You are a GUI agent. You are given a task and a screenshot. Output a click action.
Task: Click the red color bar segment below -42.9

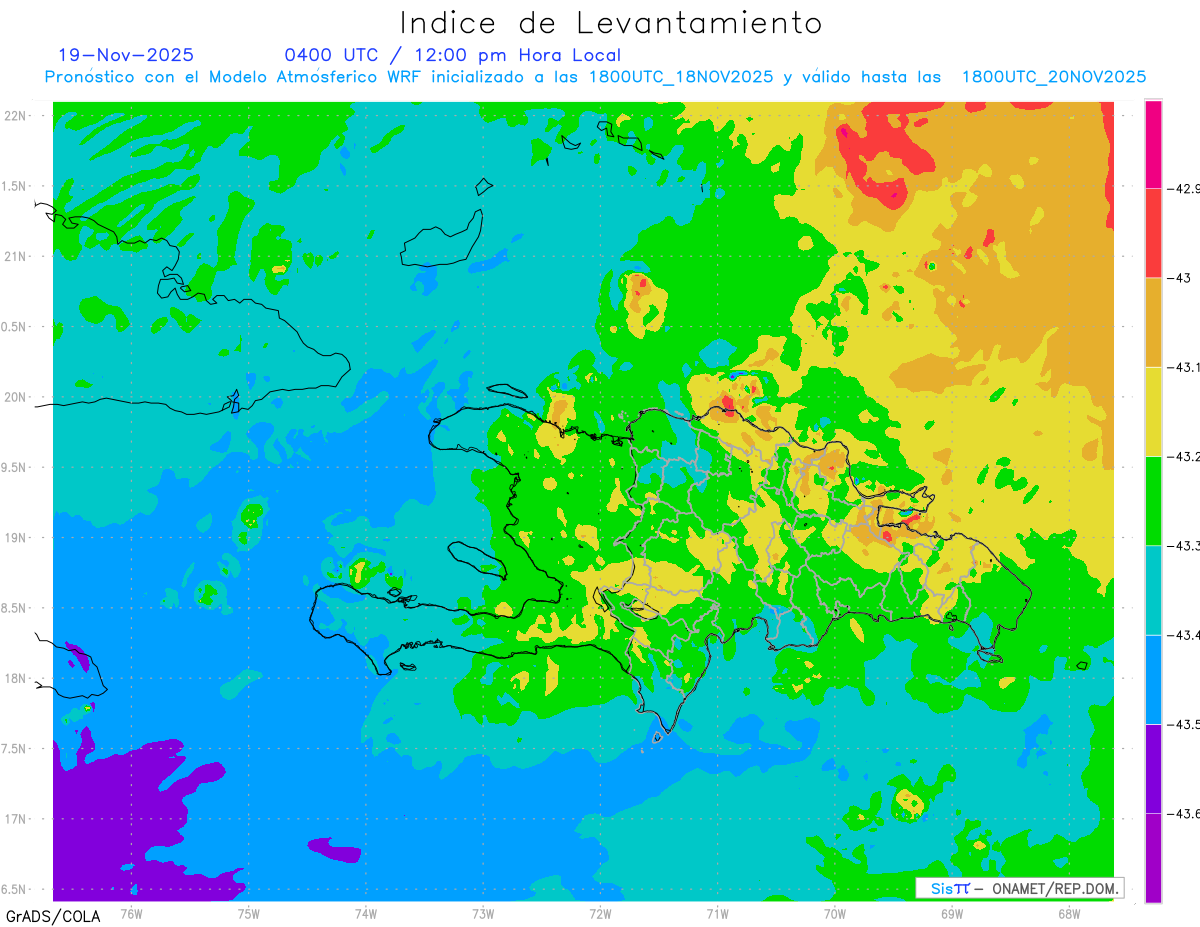(1153, 233)
